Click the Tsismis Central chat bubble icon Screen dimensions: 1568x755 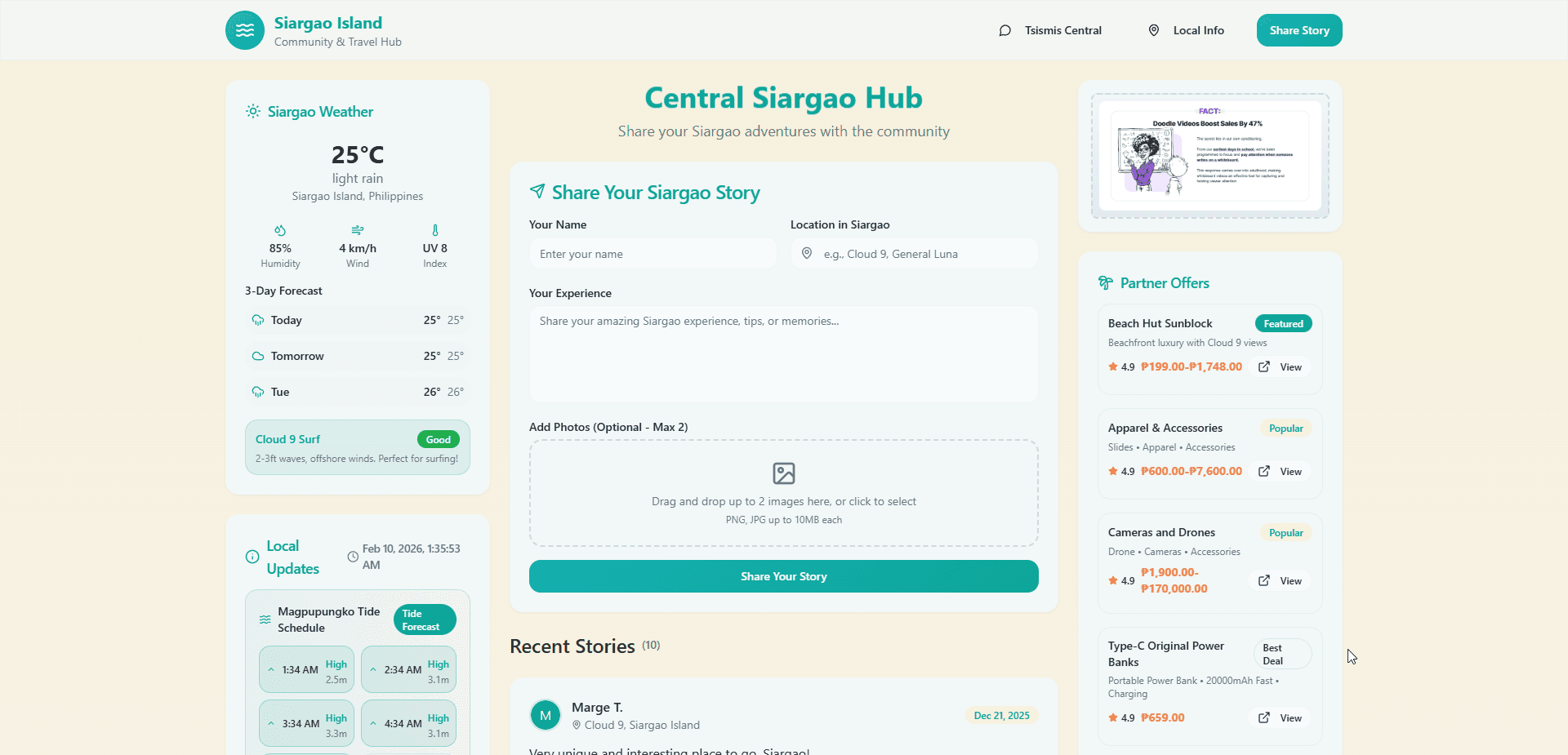[1004, 31]
